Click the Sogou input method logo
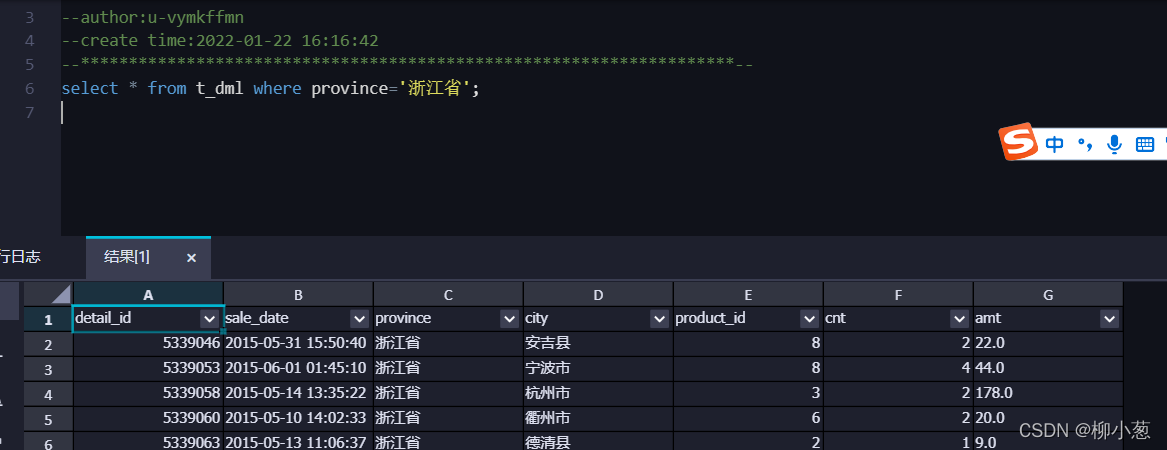 click(x=1019, y=141)
